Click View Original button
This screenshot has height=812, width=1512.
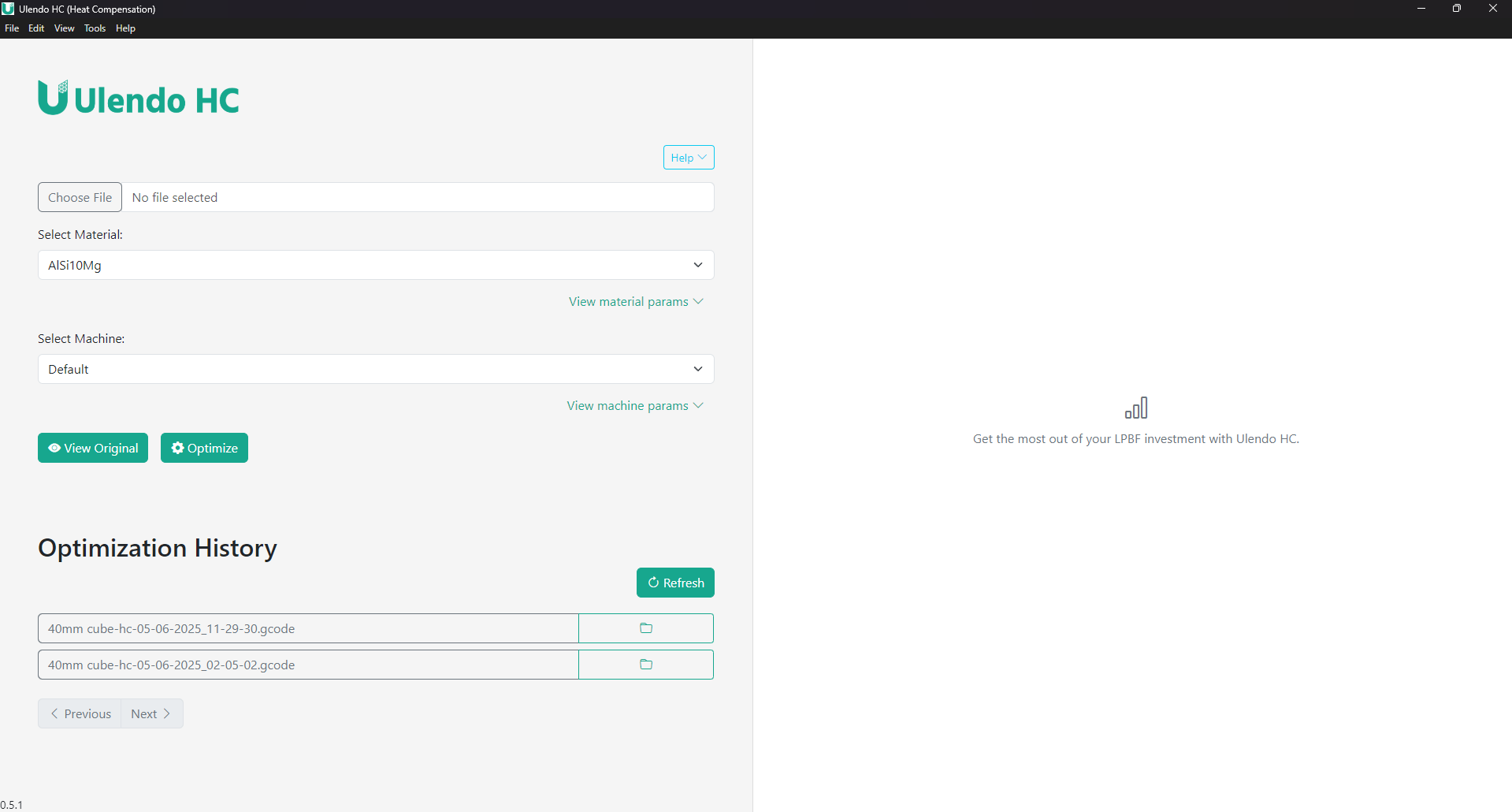click(x=93, y=448)
